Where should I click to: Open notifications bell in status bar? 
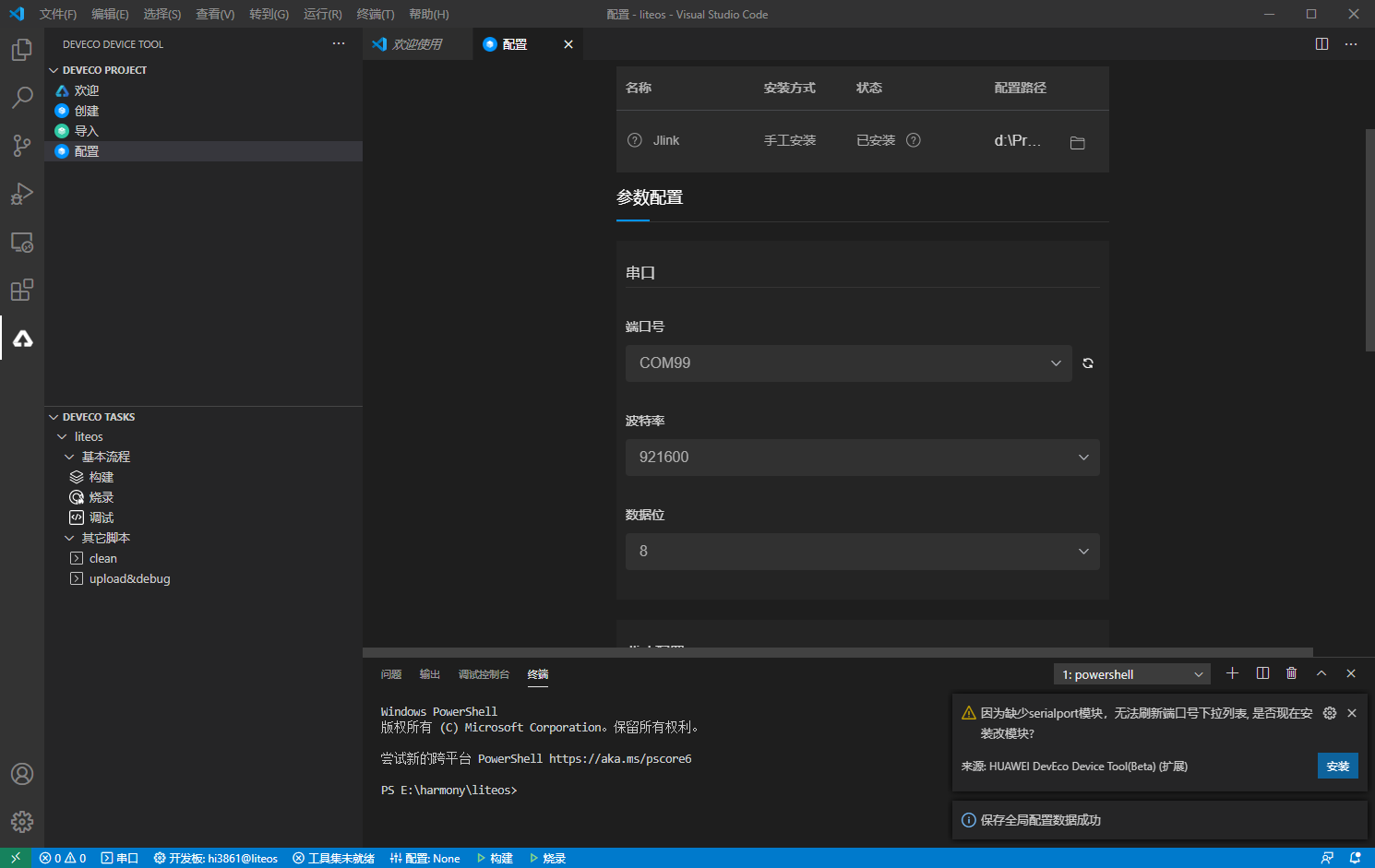(1356, 858)
